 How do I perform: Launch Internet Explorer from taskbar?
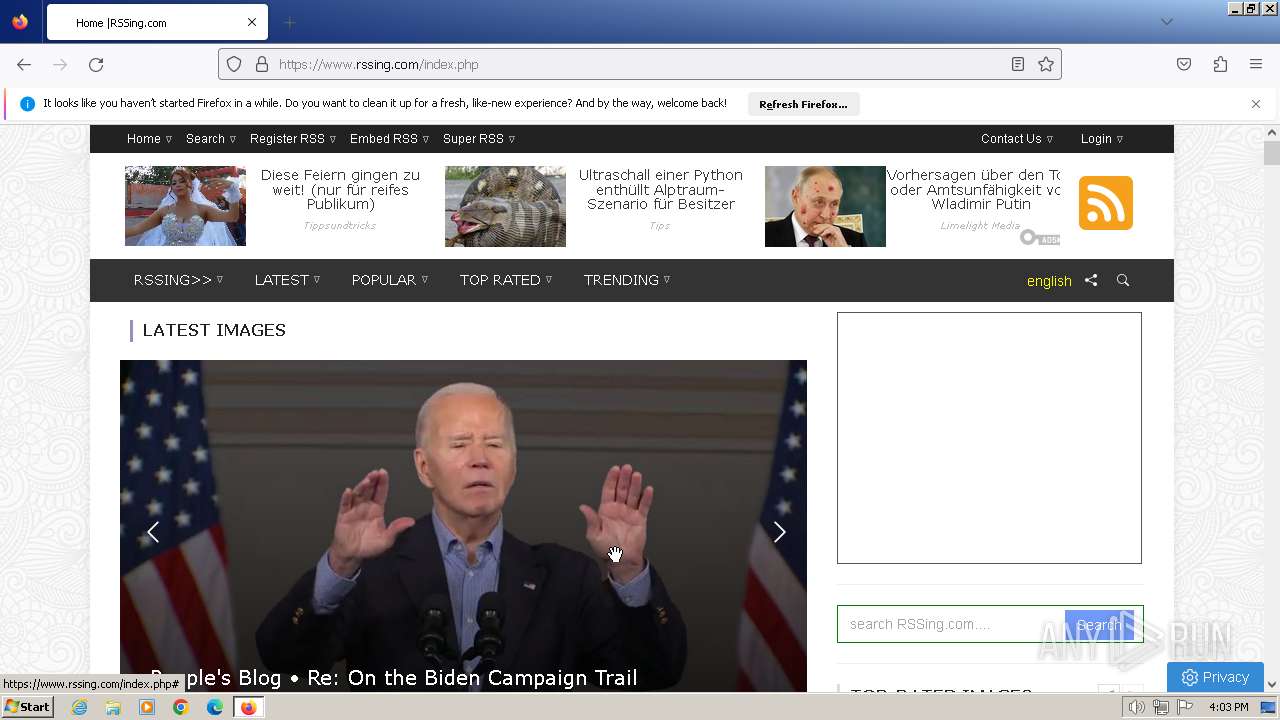pyautogui.click(x=79, y=707)
